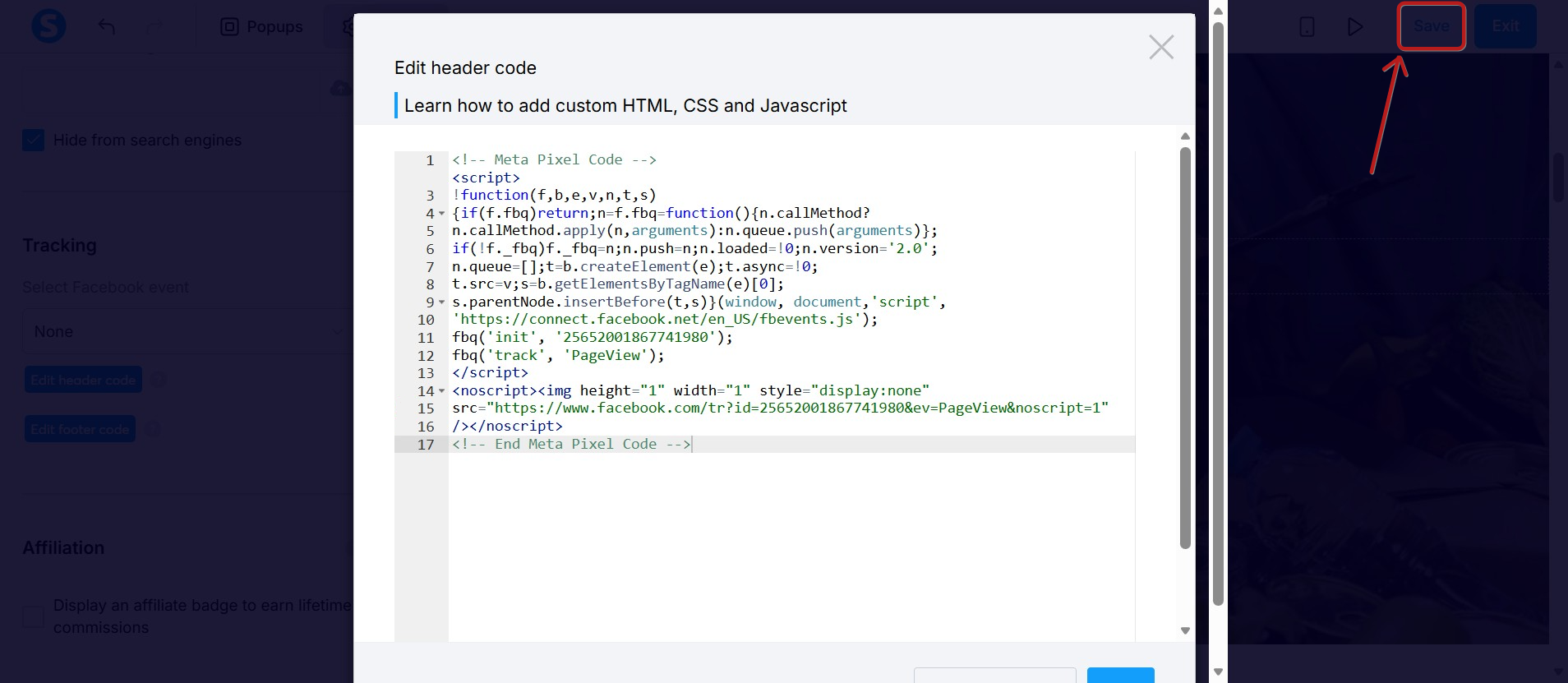Click the page outer scrollbar down arrow
The width and height of the screenshot is (1568, 683).
1219,671
